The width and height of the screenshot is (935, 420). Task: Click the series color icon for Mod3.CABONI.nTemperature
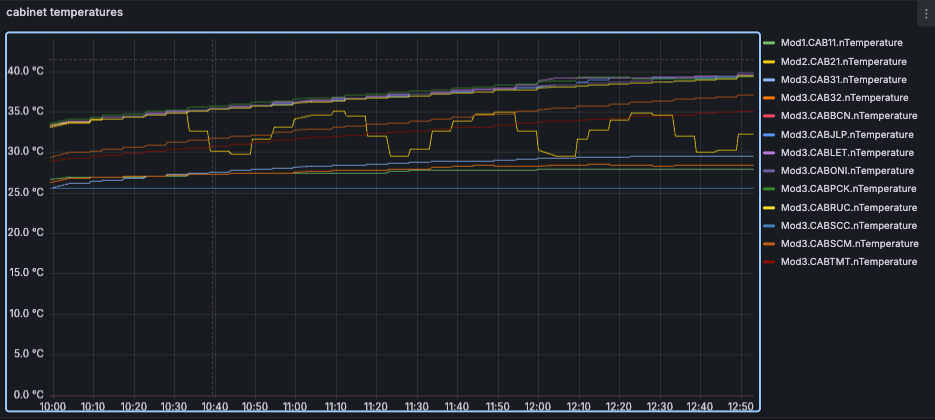[769, 171]
